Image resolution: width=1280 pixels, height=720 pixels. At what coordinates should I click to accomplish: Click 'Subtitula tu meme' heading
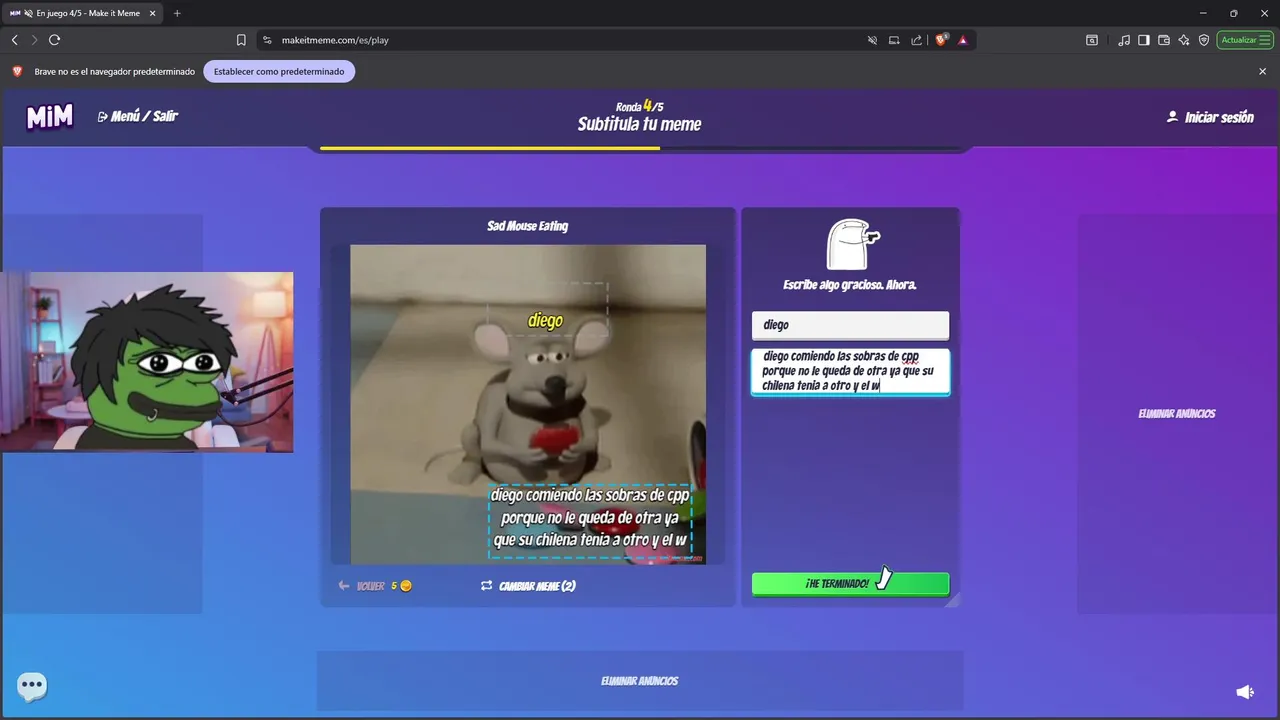tap(640, 125)
